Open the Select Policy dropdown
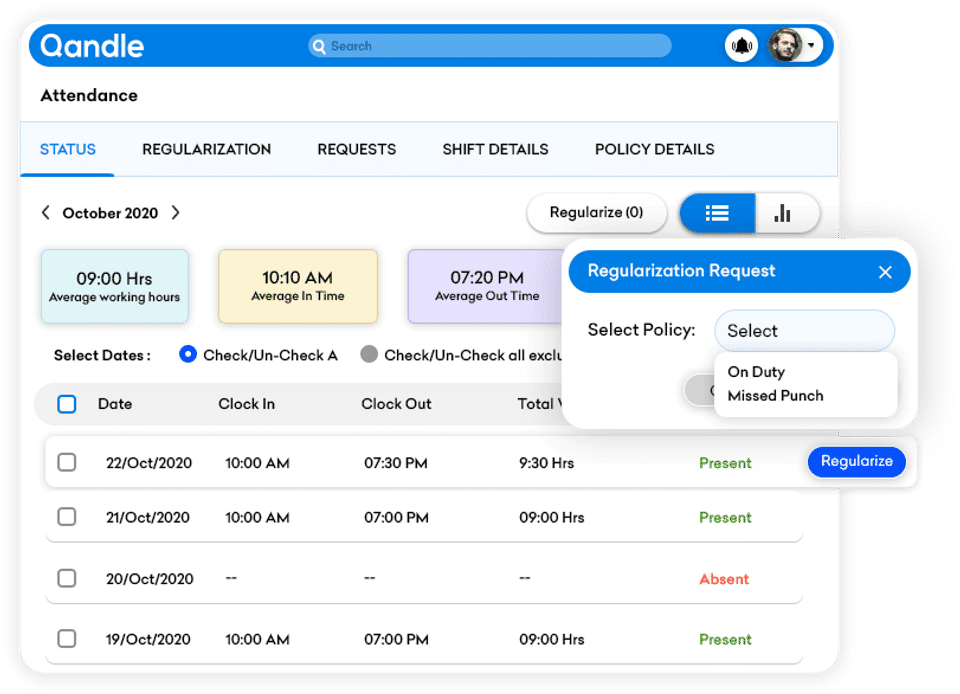 pos(804,330)
